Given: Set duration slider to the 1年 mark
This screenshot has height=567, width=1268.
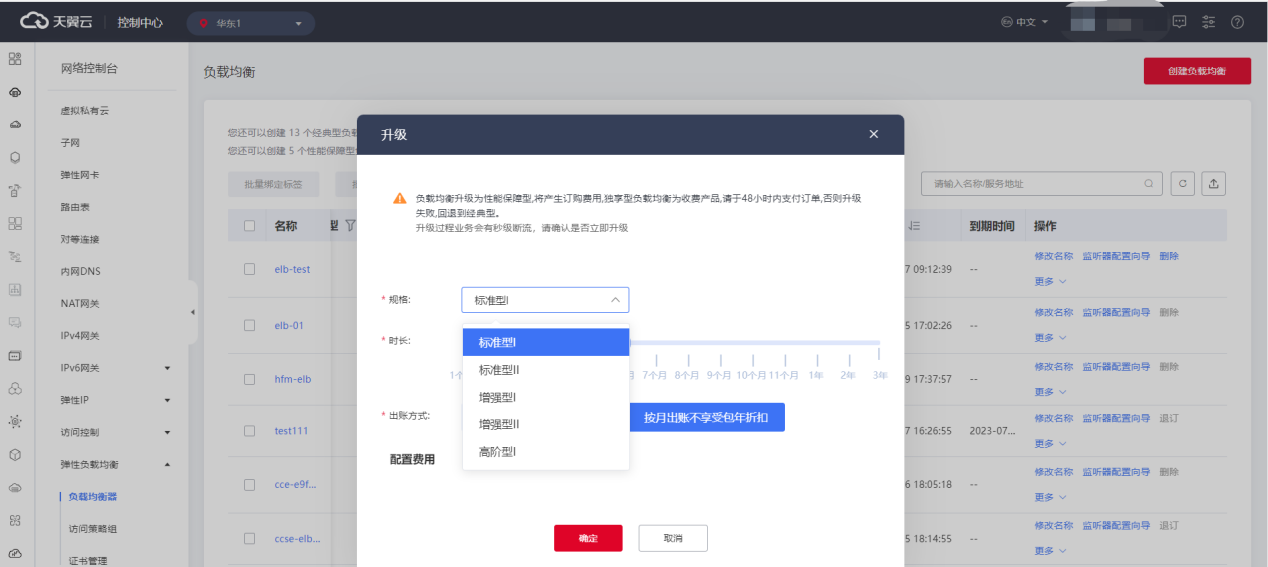Looking at the screenshot, I should coord(816,360).
